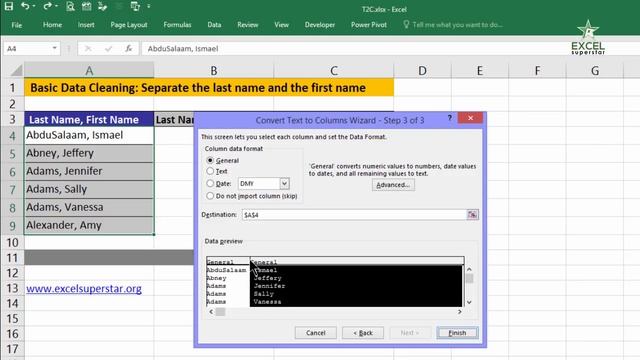Open the DMY date format dropdown
Image resolution: width=640 pixels, height=360 pixels.
(284, 184)
